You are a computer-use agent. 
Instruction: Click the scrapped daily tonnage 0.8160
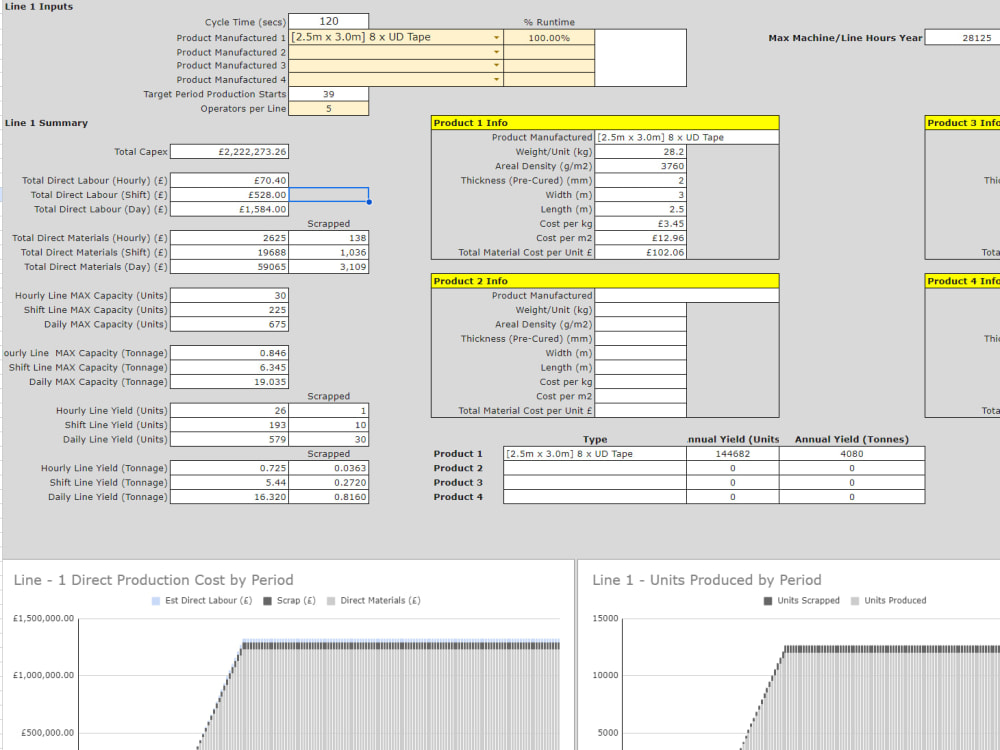pyautogui.click(x=328, y=497)
